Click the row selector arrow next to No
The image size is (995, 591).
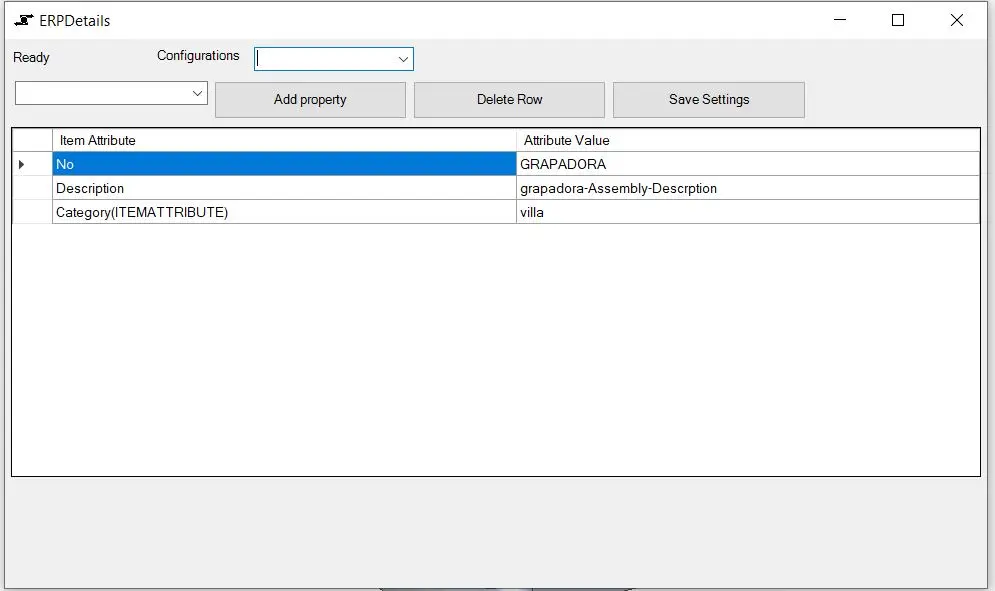20,164
